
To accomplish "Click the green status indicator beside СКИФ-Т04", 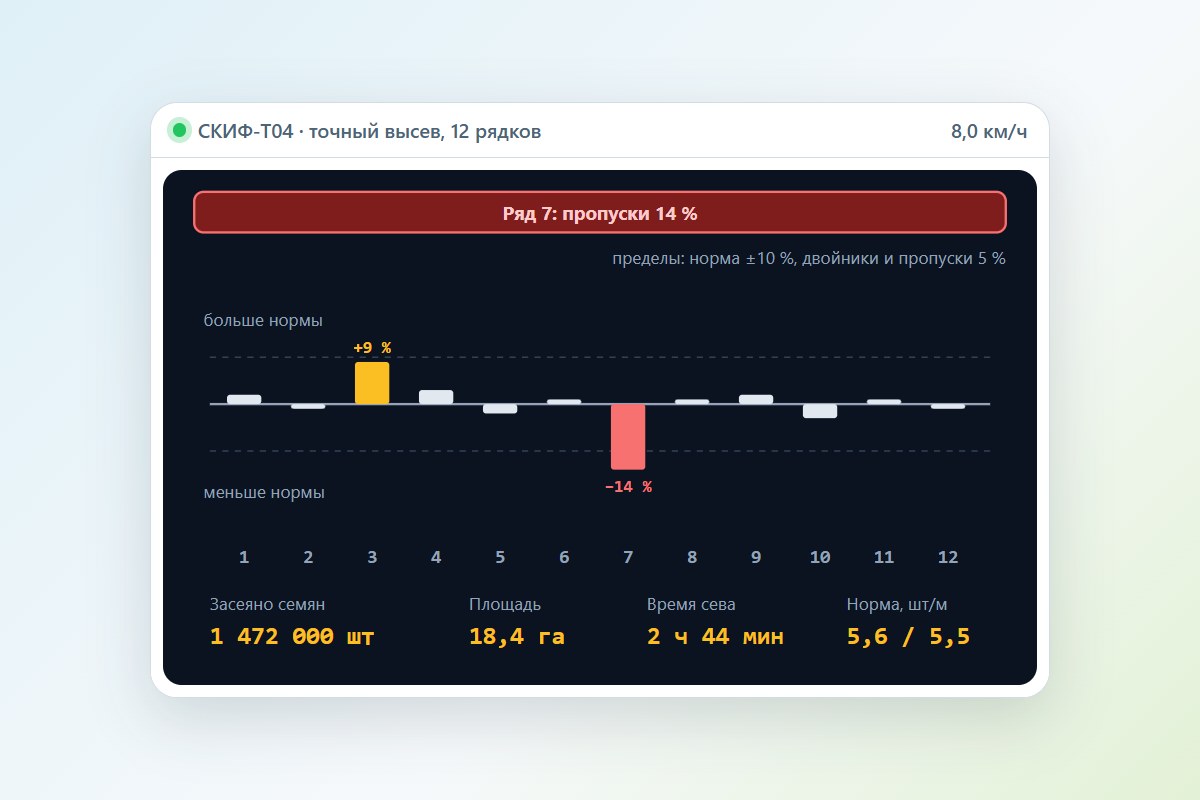I will (x=179, y=131).
